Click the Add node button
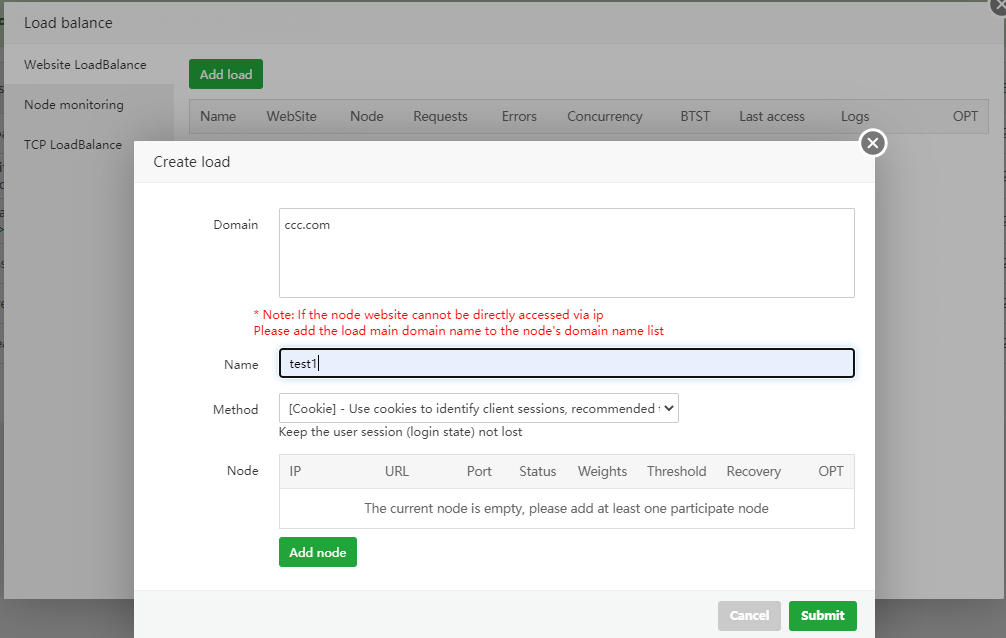Screen dimensions: 1006x638 coord(317,552)
